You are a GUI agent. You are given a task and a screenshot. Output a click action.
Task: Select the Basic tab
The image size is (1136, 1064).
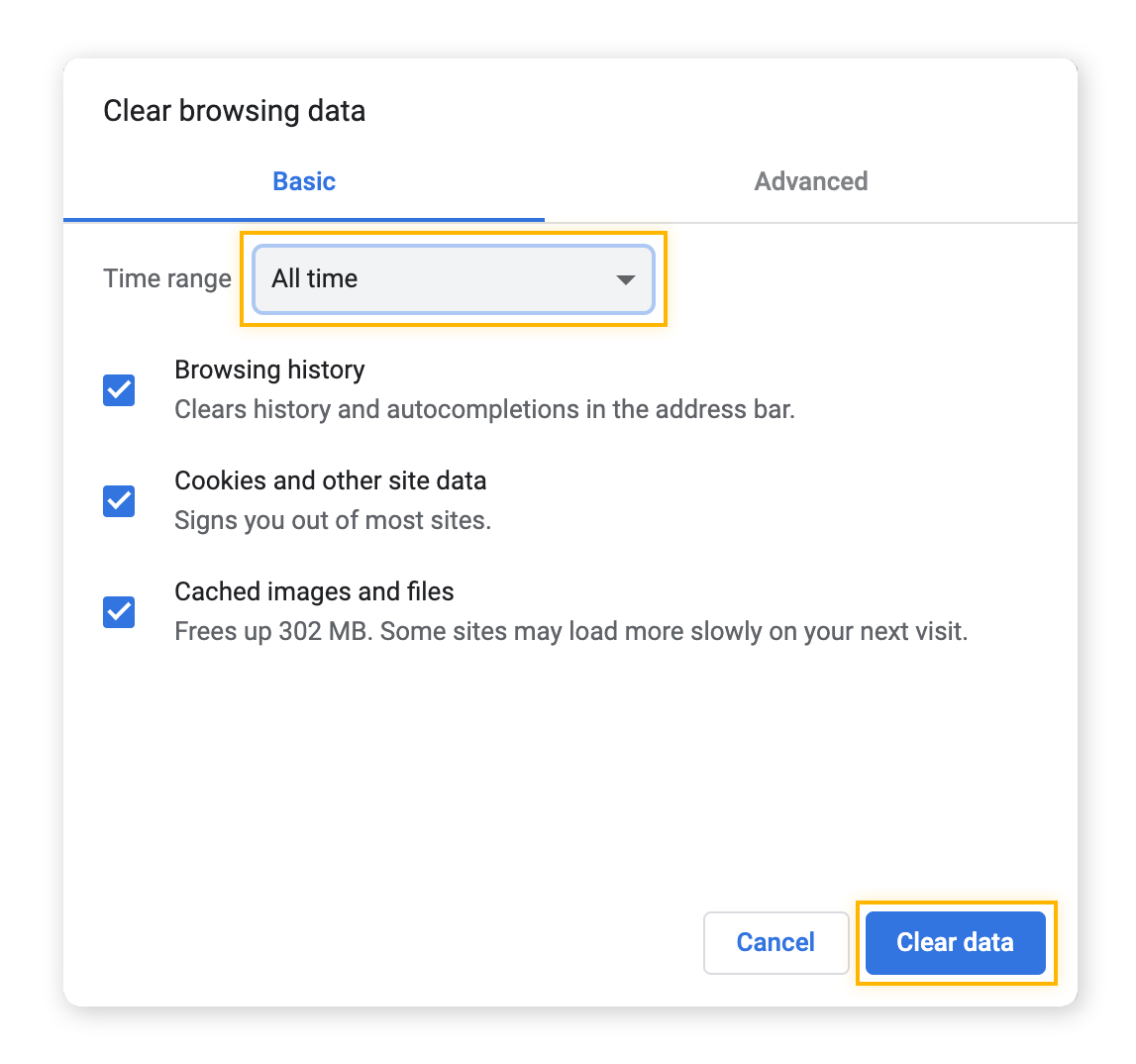303,181
